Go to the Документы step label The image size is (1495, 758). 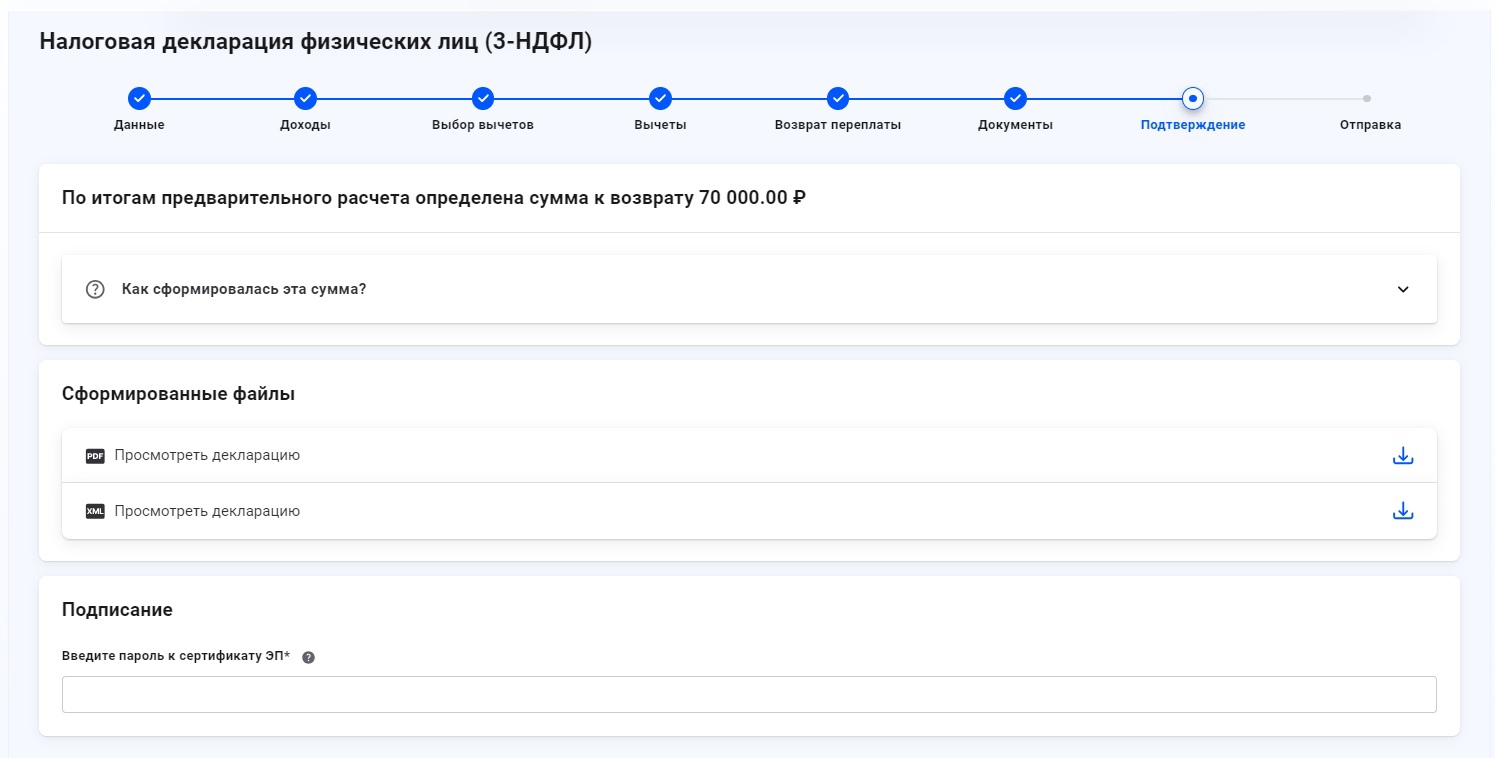click(1015, 125)
